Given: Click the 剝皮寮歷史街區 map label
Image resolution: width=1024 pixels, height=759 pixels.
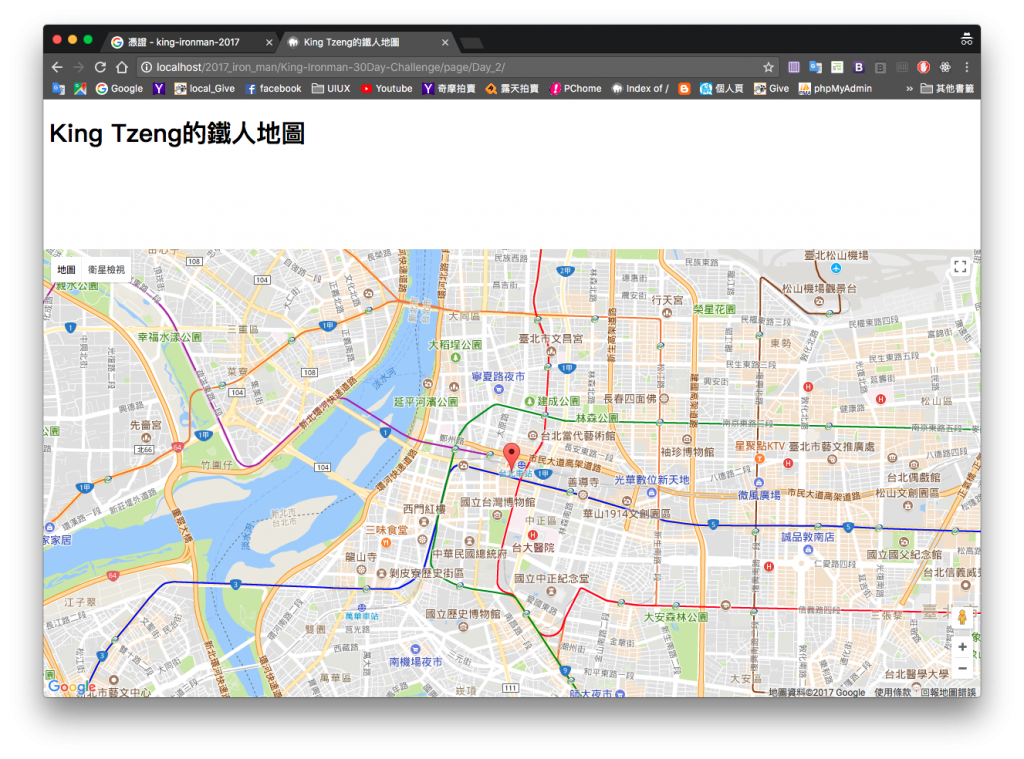Looking at the screenshot, I should (x=426, y=572).
